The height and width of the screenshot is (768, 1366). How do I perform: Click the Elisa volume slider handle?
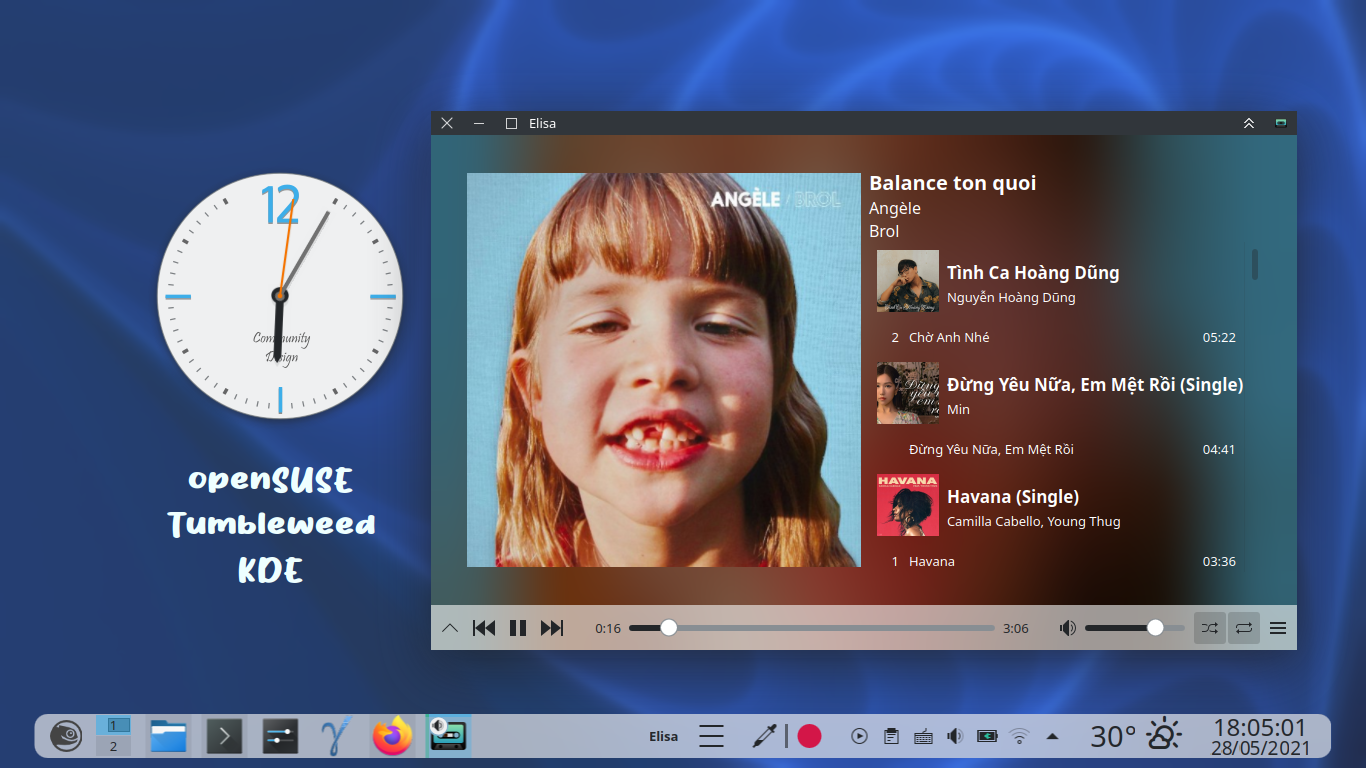coord(1155,628)
